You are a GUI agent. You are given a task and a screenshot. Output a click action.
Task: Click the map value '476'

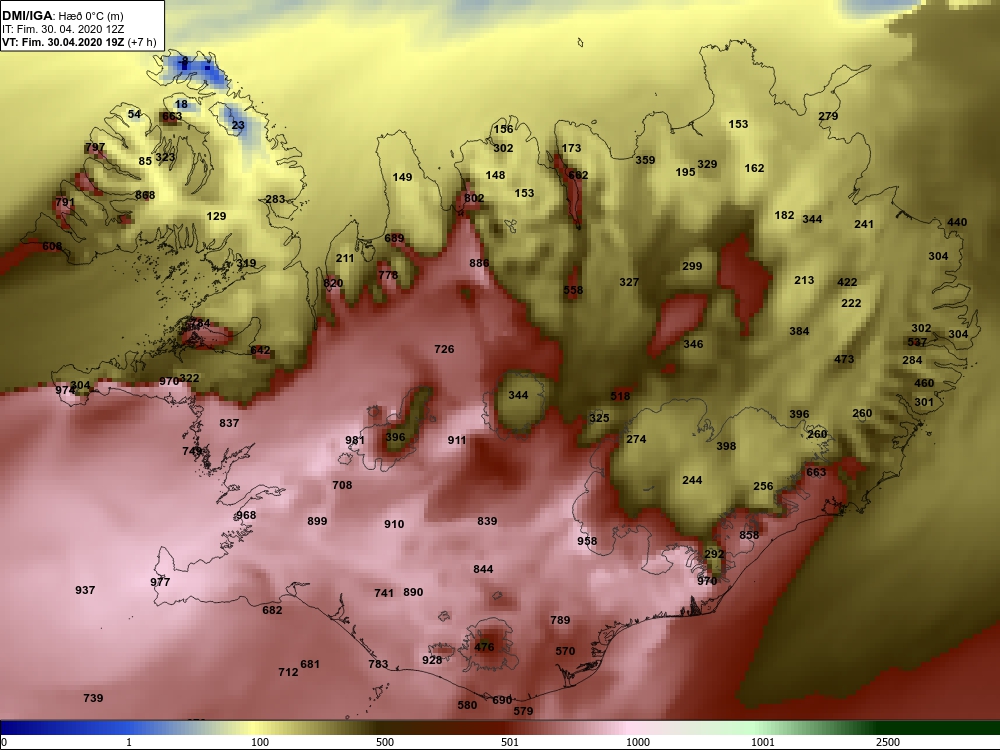pos(484,647)
